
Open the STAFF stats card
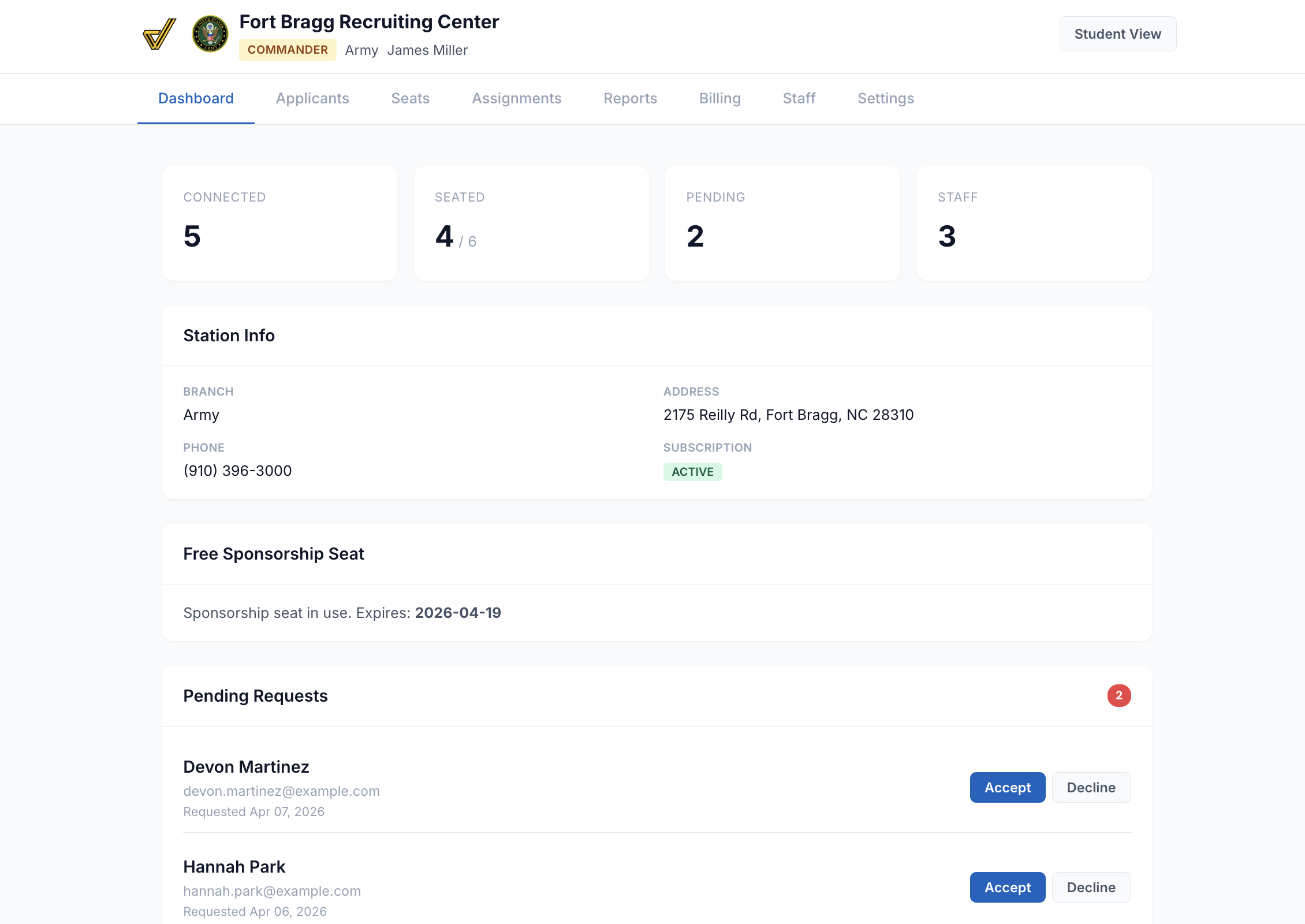(1034, 223)
